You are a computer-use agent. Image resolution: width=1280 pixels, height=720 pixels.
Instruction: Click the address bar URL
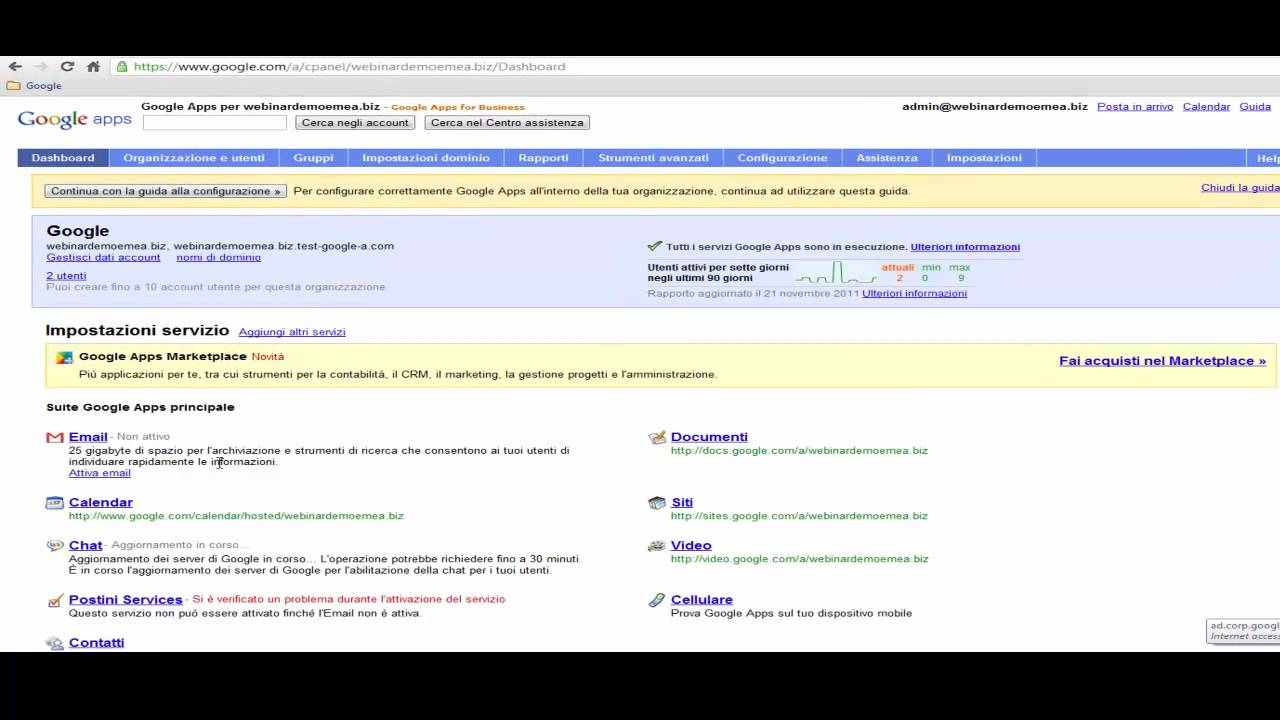click(349, 67)
